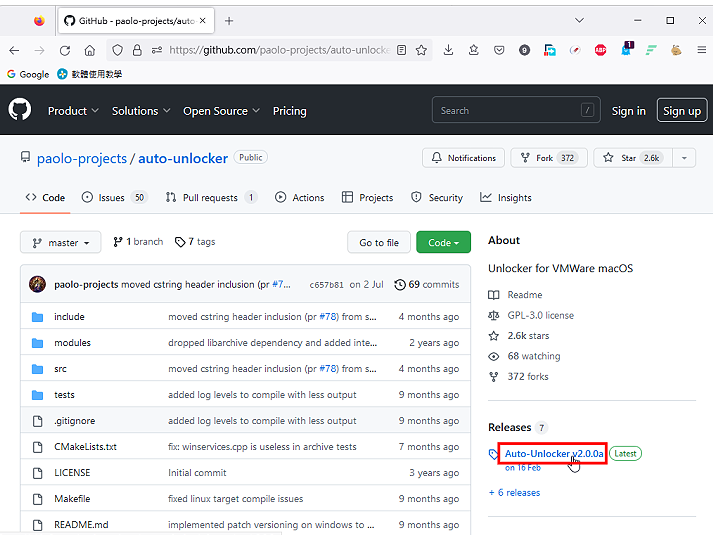Switch to the Pull requests tab
The image size is (713, 535).
(211, 197)
